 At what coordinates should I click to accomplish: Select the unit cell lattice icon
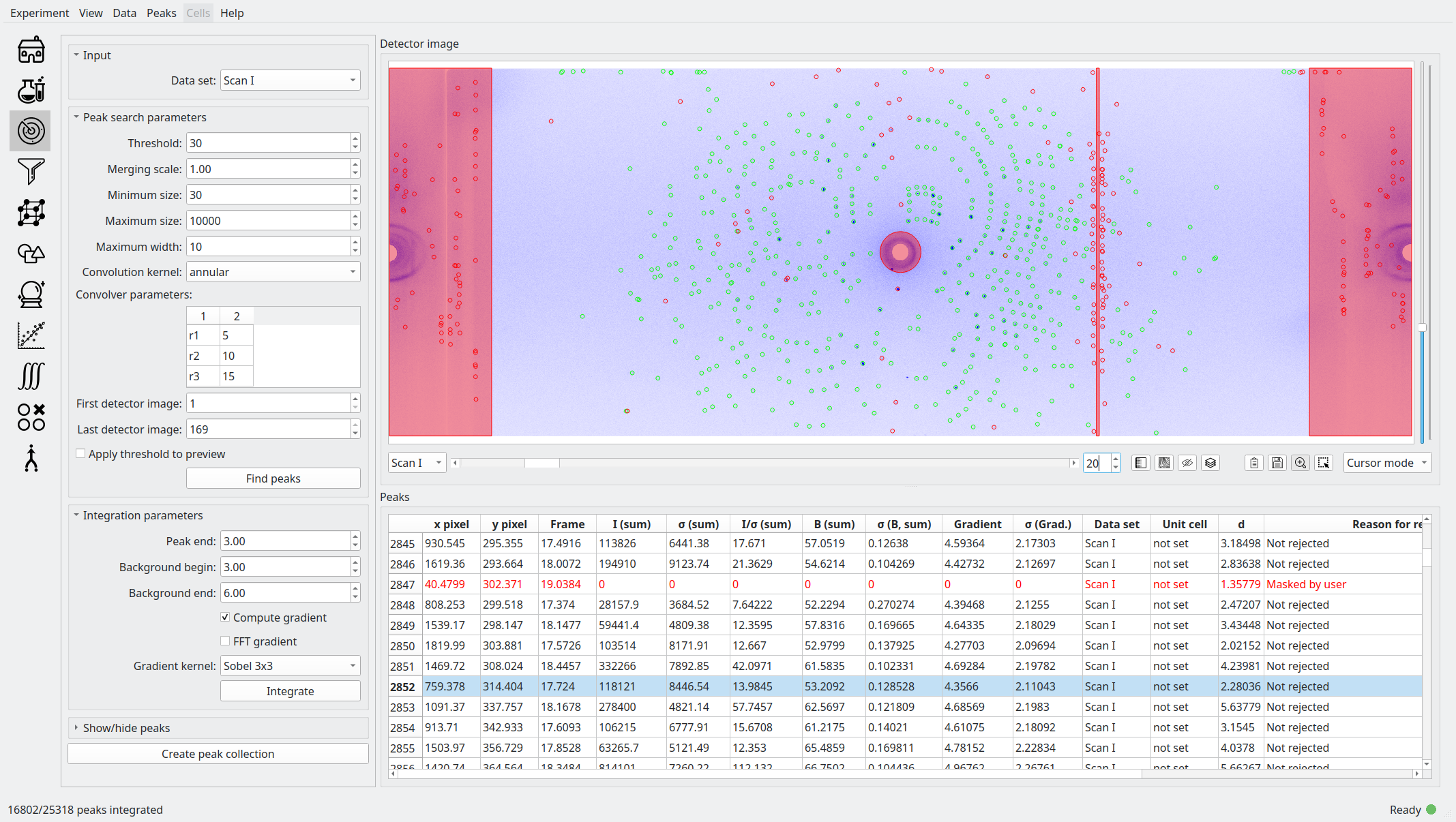[x=31, y=213]
